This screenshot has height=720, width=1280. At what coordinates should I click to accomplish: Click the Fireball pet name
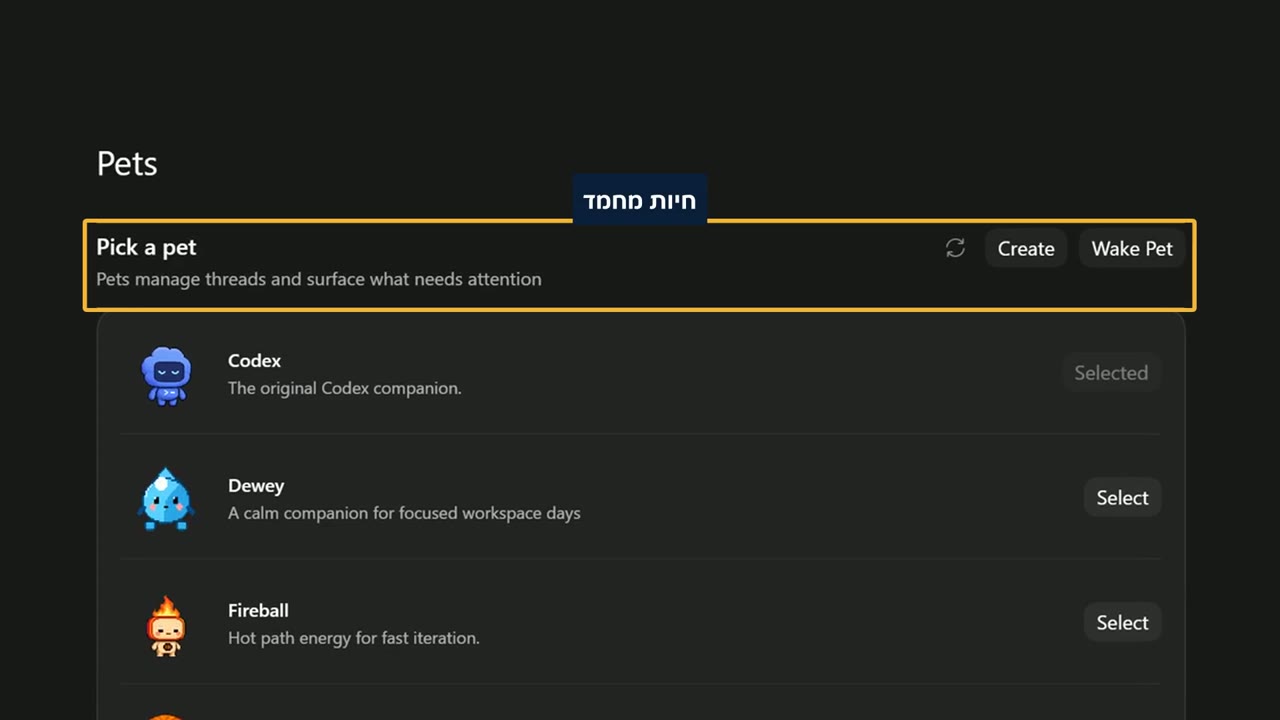258,611
